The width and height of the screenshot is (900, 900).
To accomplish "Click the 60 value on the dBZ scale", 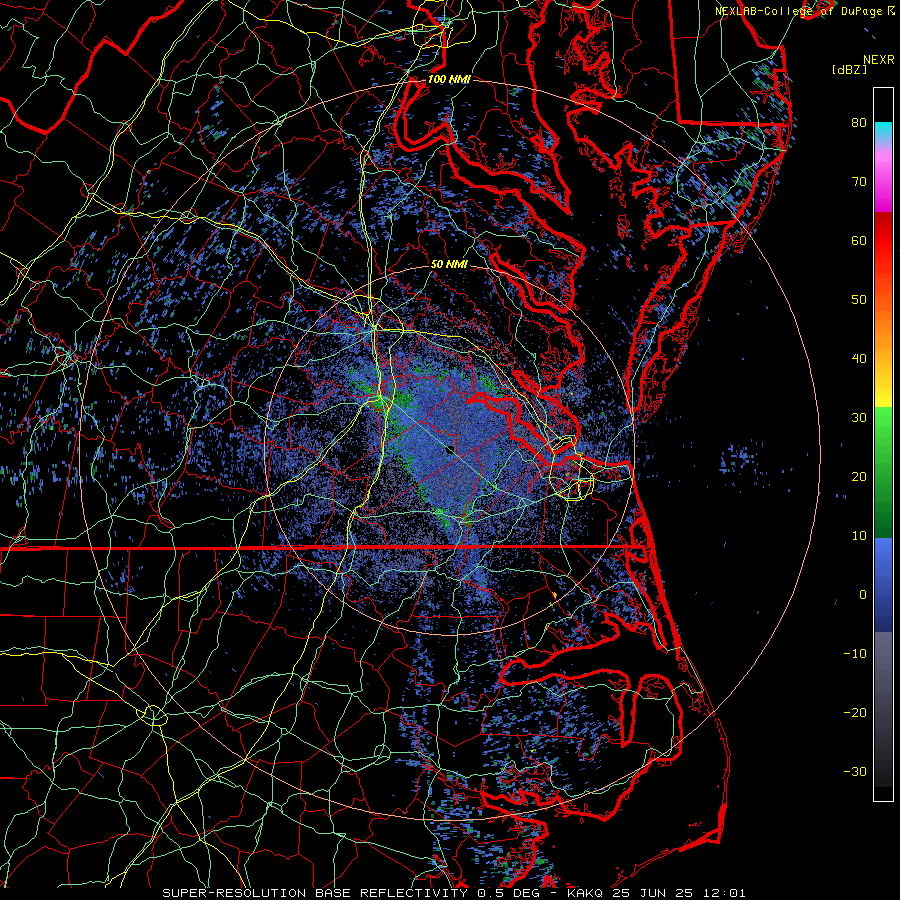I will (859, 240).
